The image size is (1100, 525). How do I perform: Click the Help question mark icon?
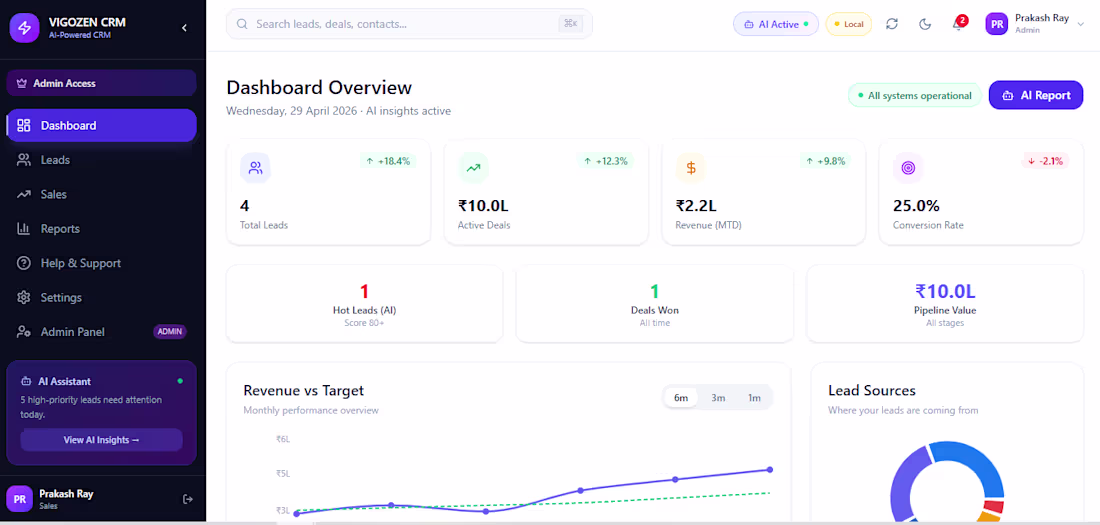pyautogui.click(x=24, y=263)
